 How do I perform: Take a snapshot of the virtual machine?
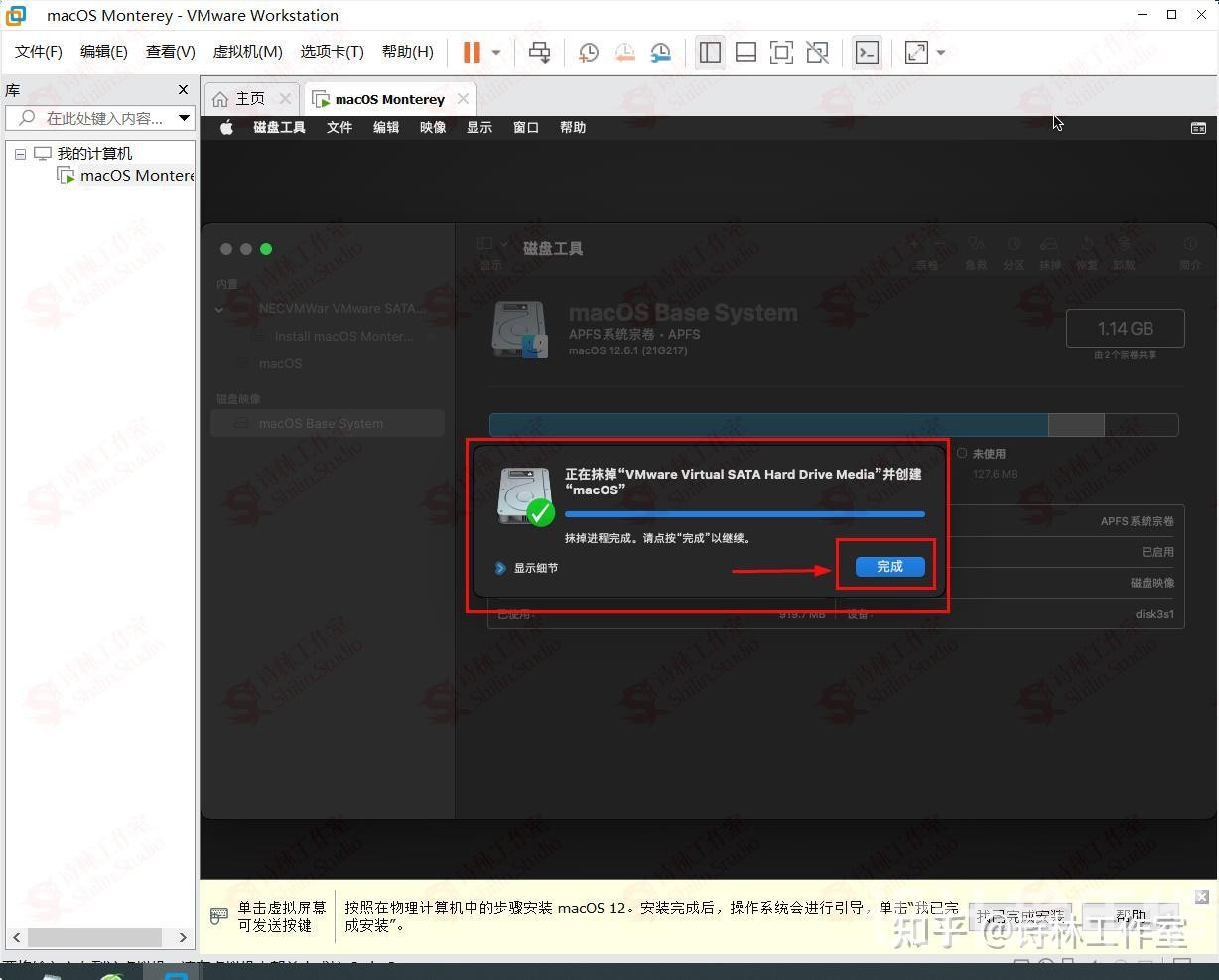point(588,52)
